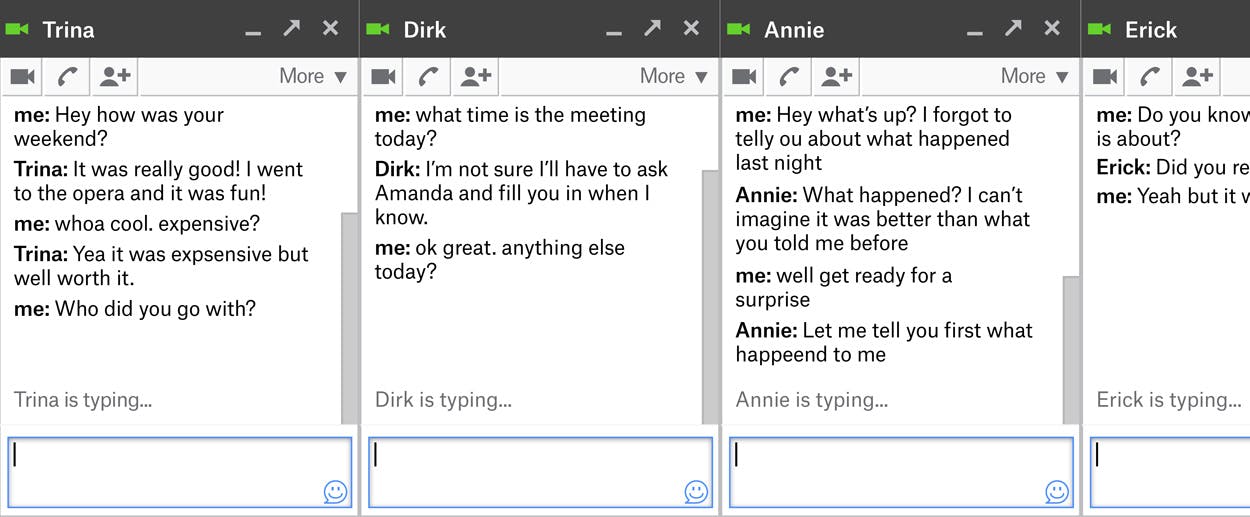1250x517 pixels.
Task: Pop out Annie's chat window
Action: point(1013,29)
